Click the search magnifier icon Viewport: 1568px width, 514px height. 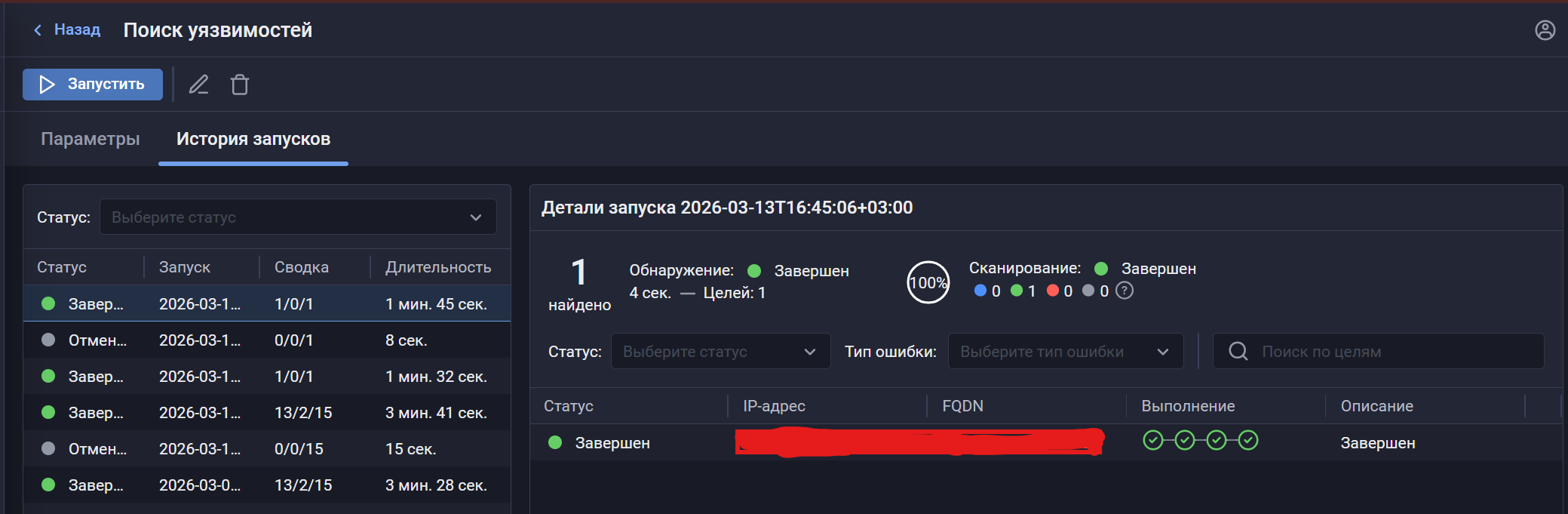(x=1238, y=351)
